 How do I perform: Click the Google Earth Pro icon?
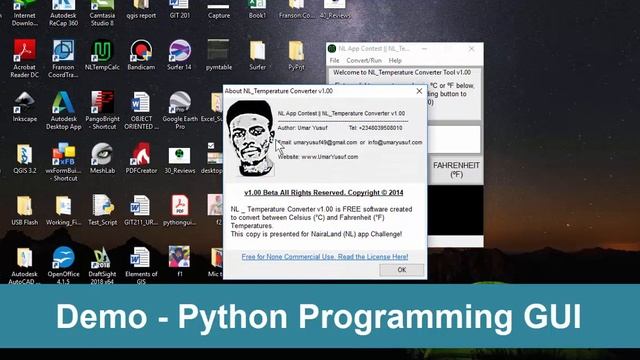tap(180, 110)
